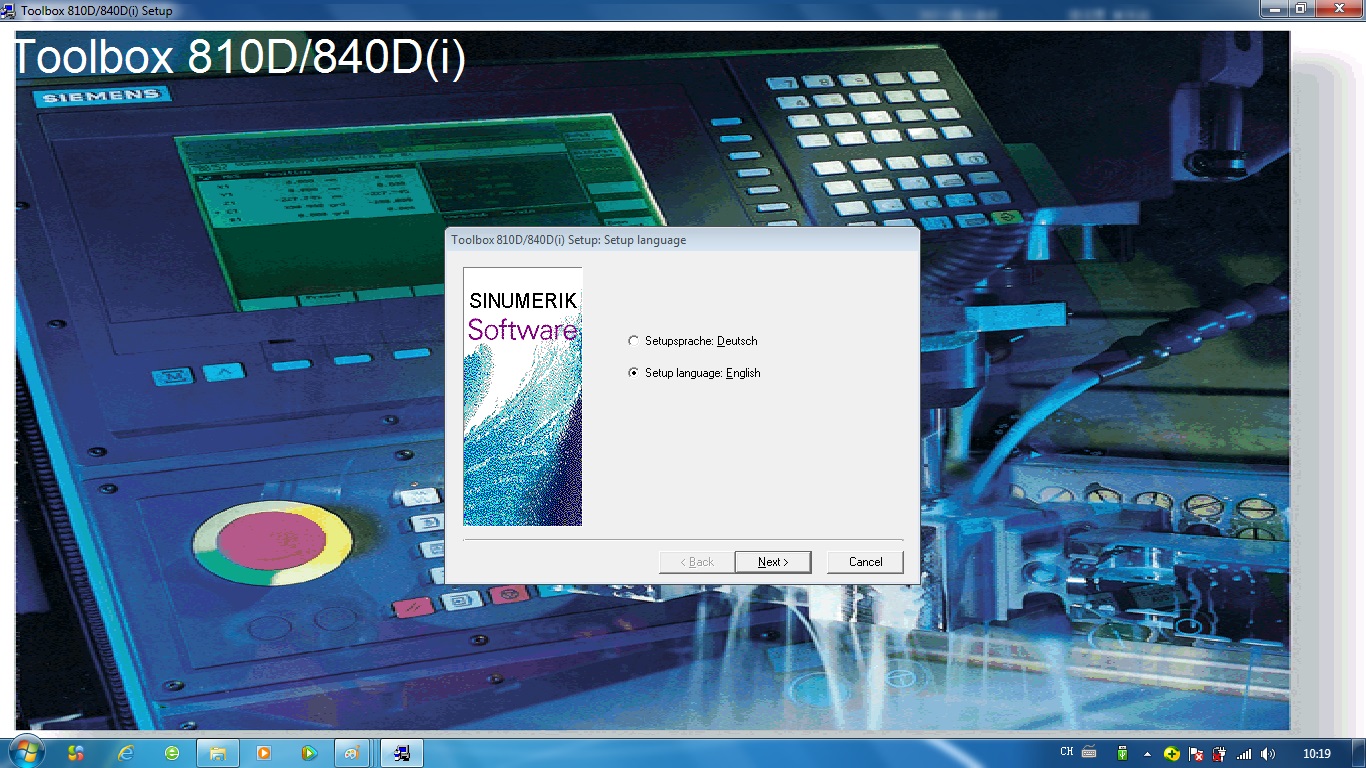
Task: Open the network signal tray icon
Action: pos(1244,753)
